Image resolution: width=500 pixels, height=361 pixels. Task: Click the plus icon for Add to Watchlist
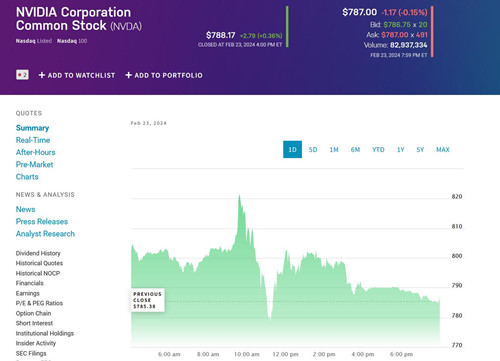(x=42, y=75)
